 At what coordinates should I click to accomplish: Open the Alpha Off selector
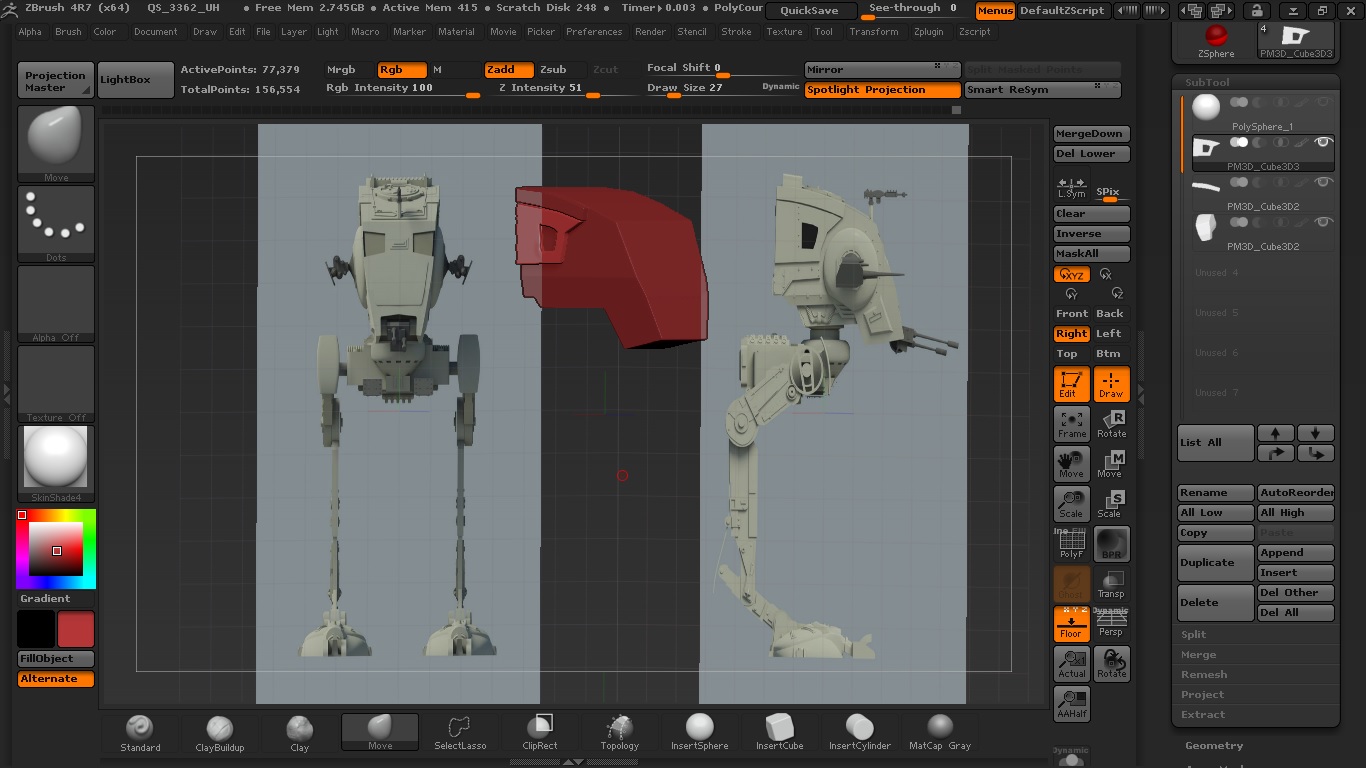pos(56,304)
